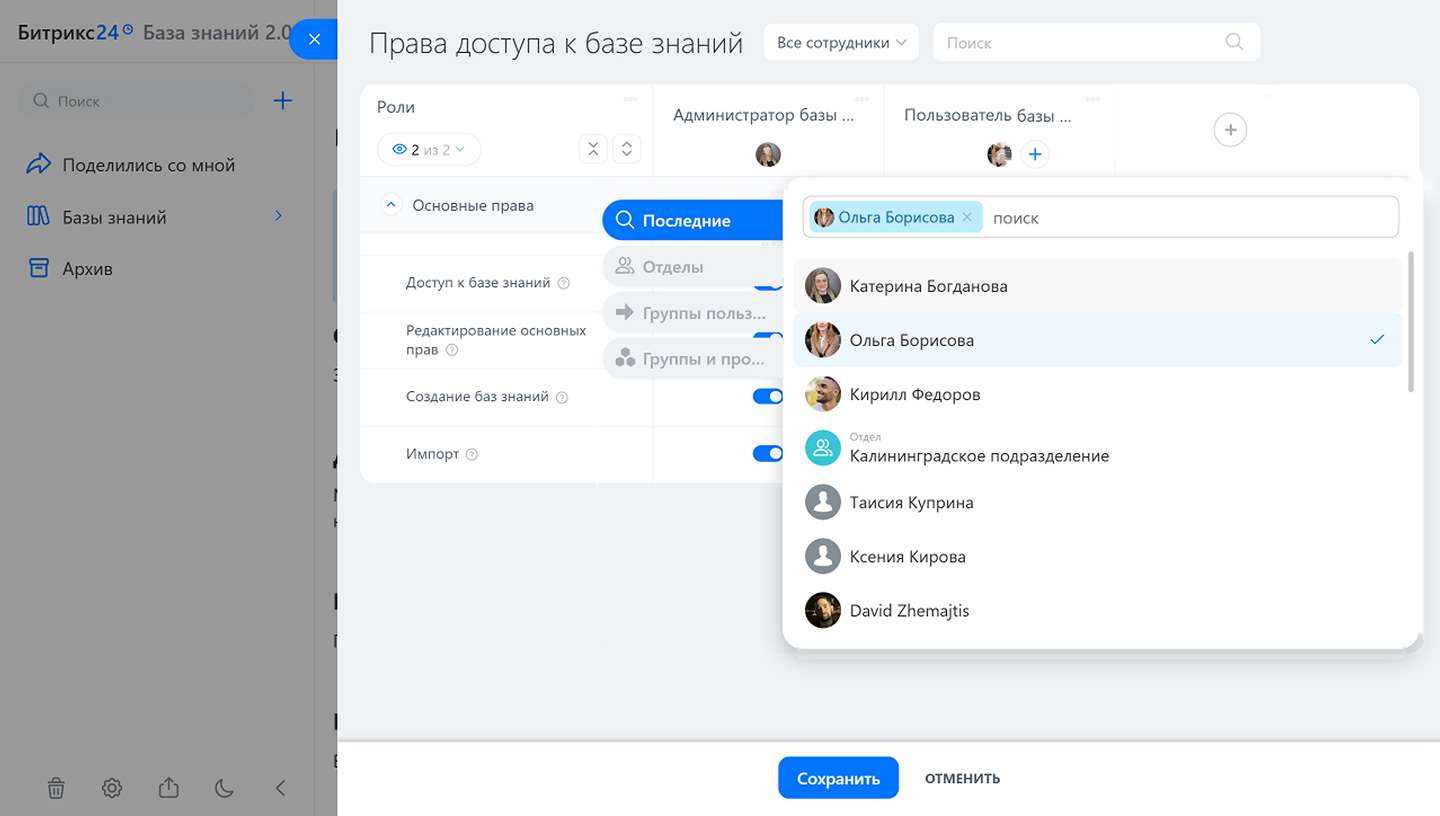Add member to Пользователь базы with the plus
The height and width of the screenshot is (816, 1440).
coord(1035,155)
